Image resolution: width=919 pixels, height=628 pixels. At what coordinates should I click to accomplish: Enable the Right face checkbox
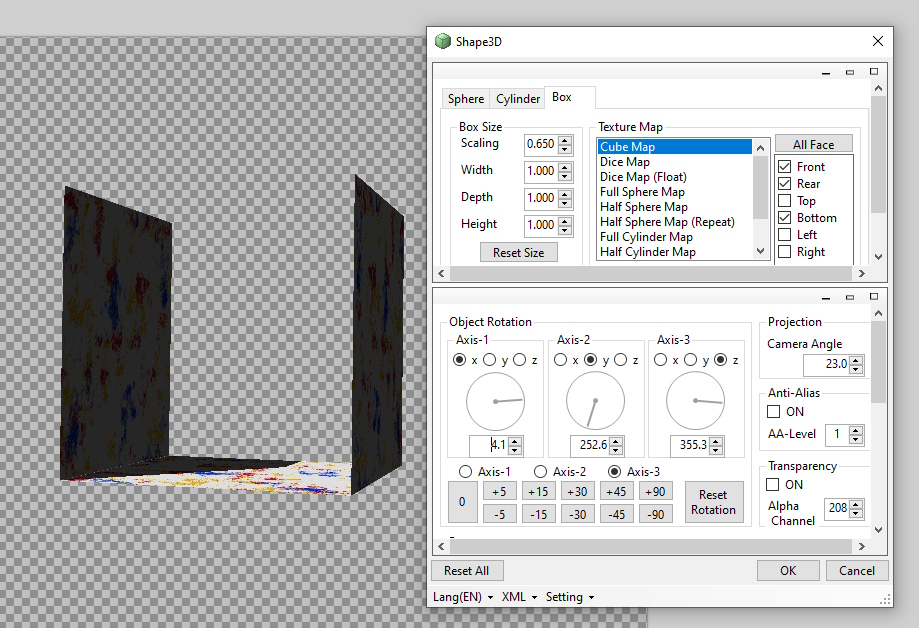[785, 252]
